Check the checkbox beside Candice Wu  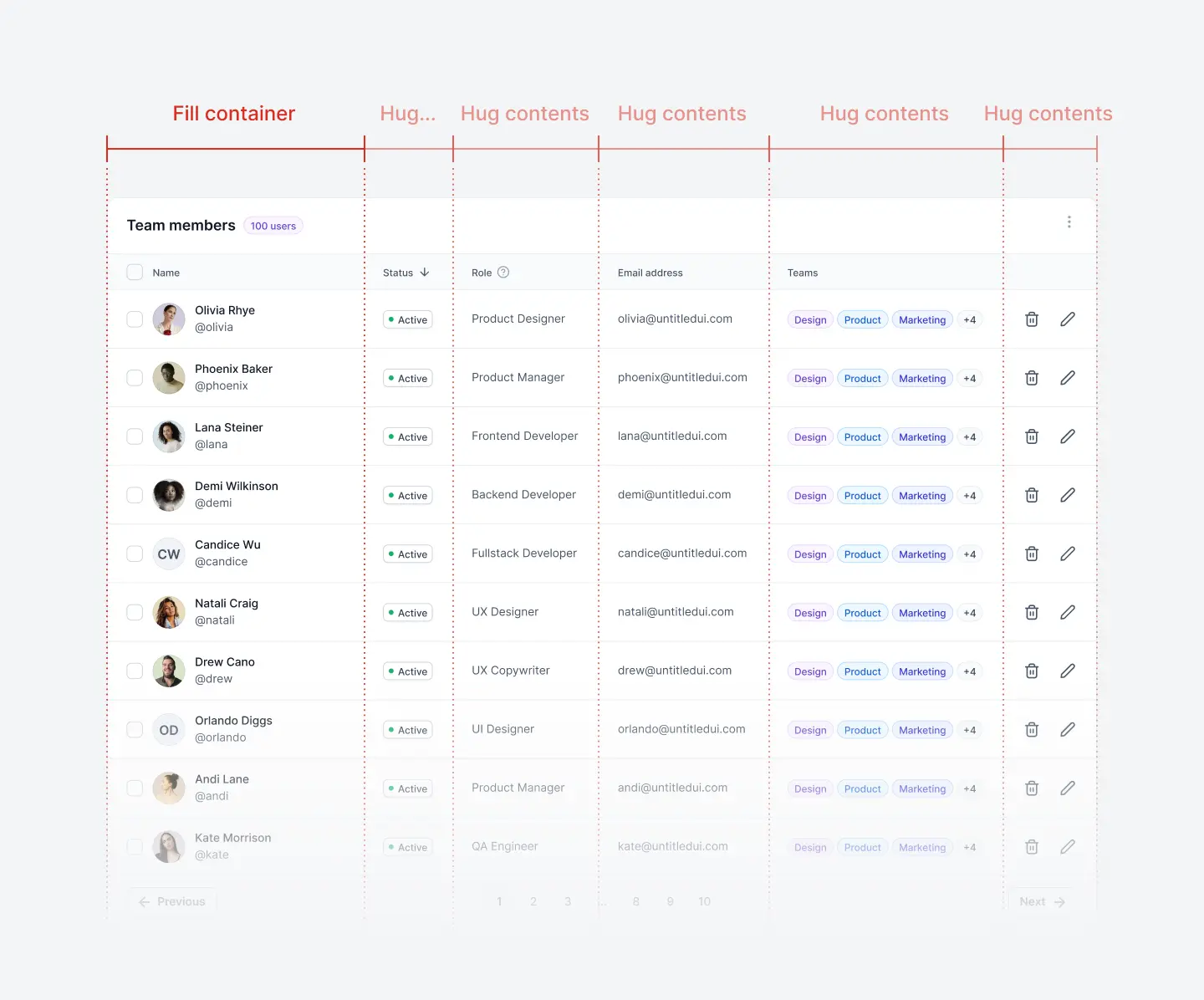(135, 553)
